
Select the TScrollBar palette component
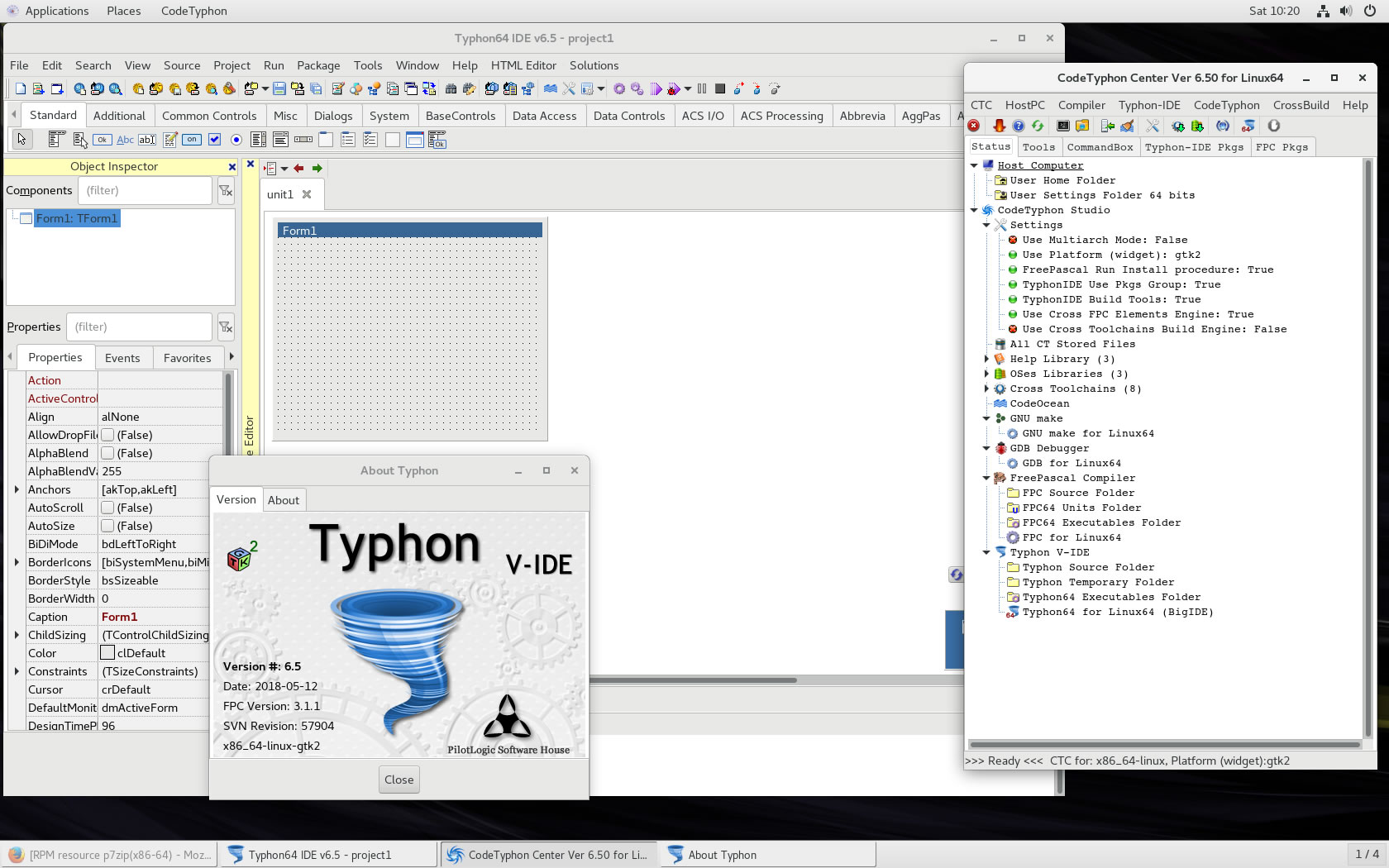tap(303, 140)
